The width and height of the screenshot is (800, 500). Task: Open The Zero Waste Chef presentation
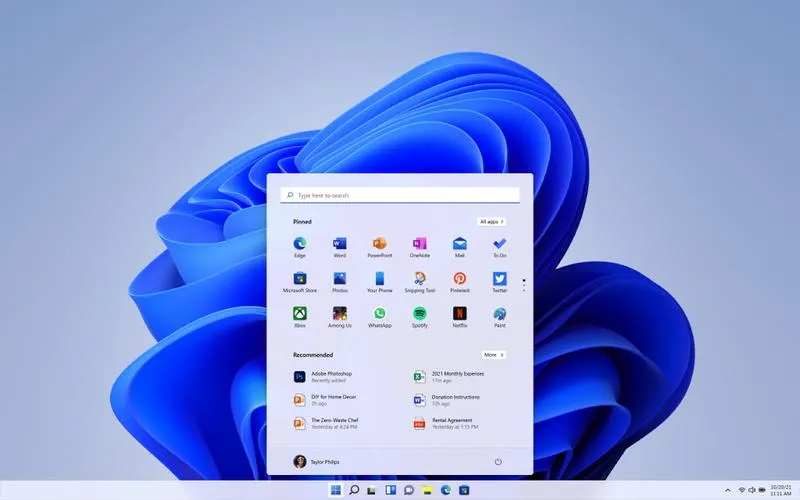coord(326,423)
